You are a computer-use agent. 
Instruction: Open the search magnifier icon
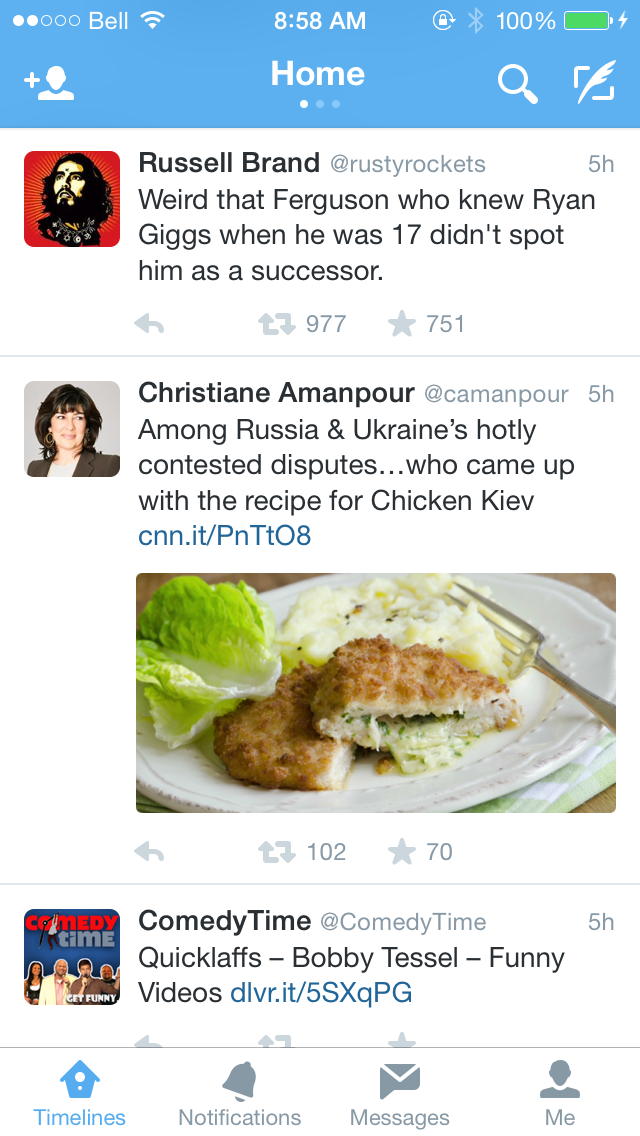[x=517, y=85]
